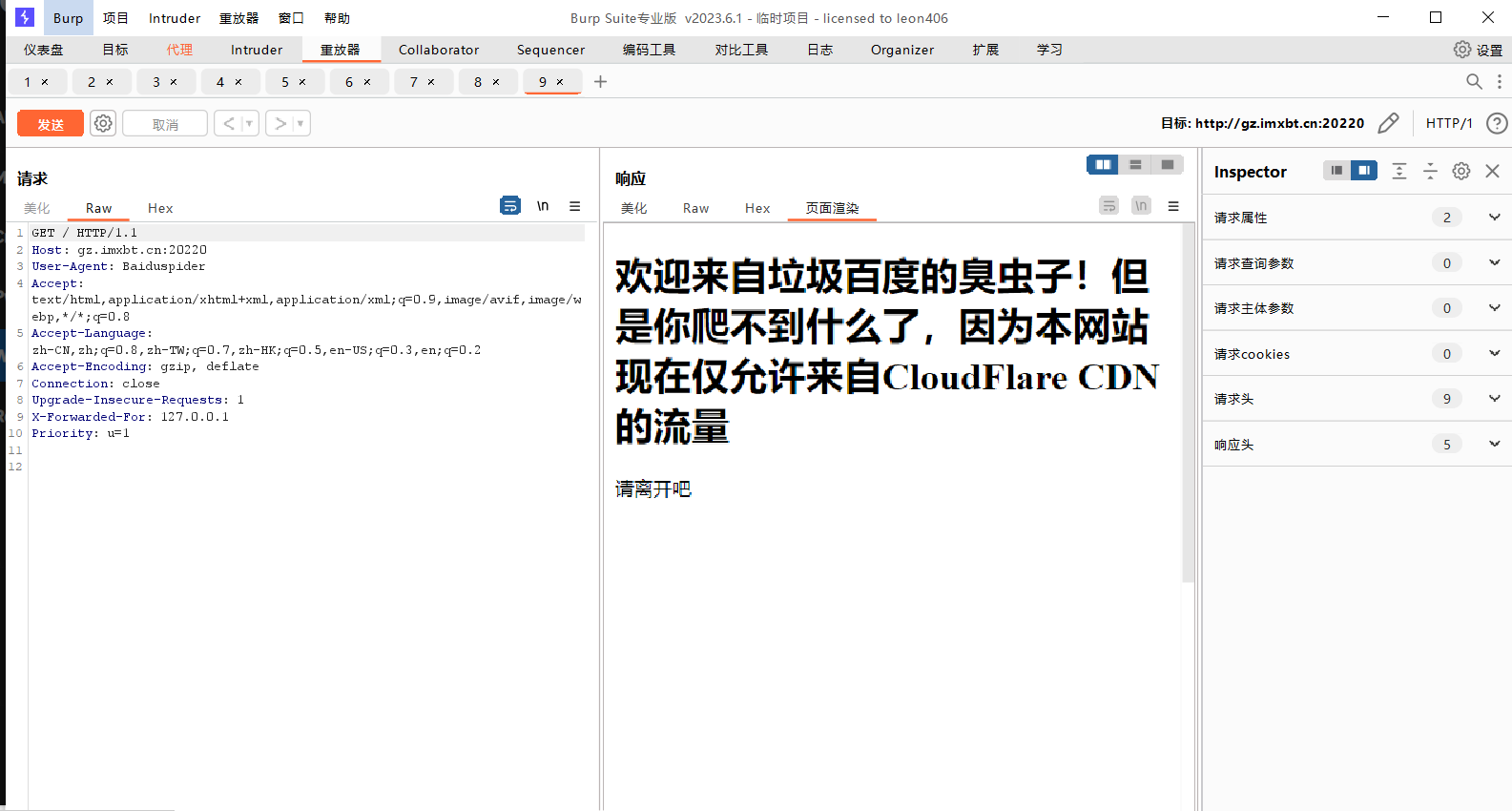Open Repeater send settings gear icon
Viewport: 1512px width, 811px height.
[103, 123]
